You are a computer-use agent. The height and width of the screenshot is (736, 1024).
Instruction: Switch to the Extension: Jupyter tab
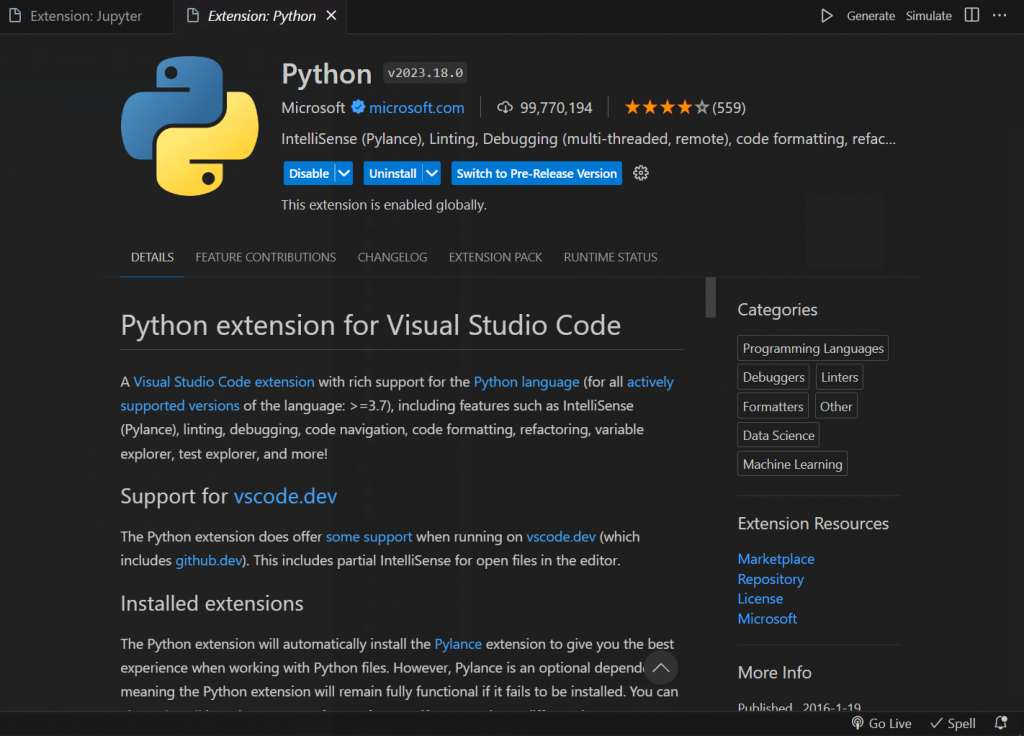[86, 16]
